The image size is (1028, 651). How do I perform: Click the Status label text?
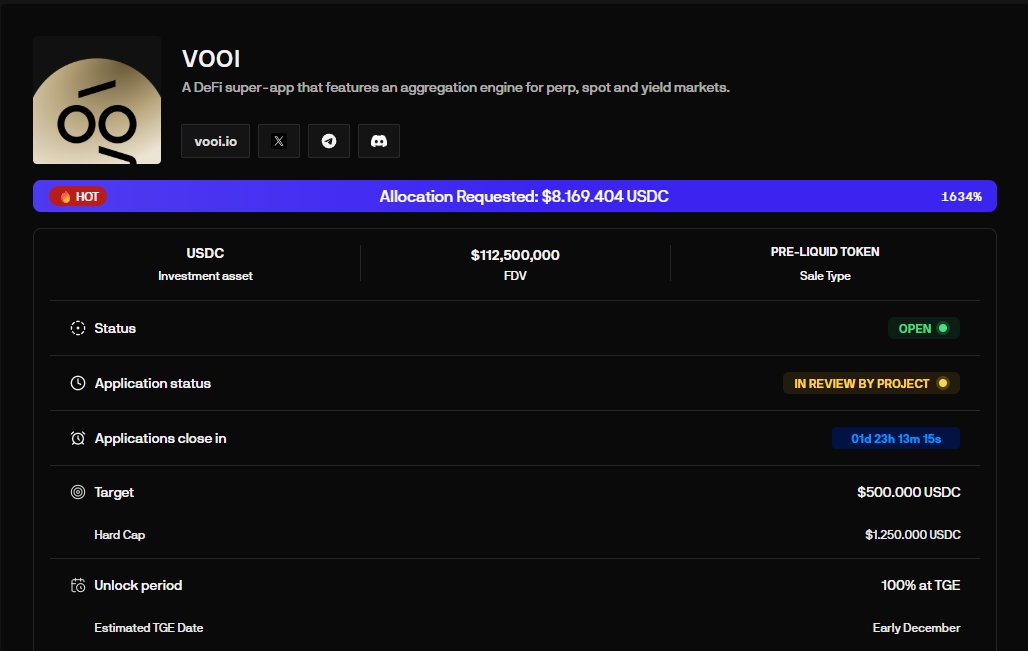click(x=115, y=328)
